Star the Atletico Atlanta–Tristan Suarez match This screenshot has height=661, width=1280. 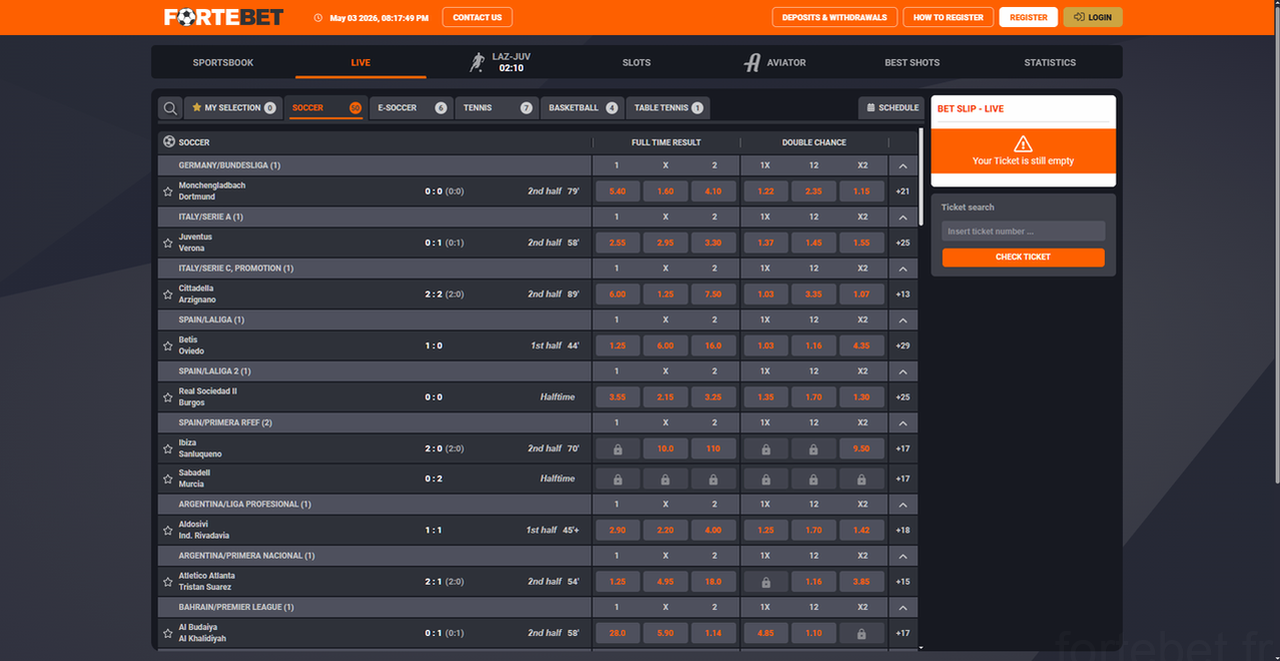click(168, 582)
